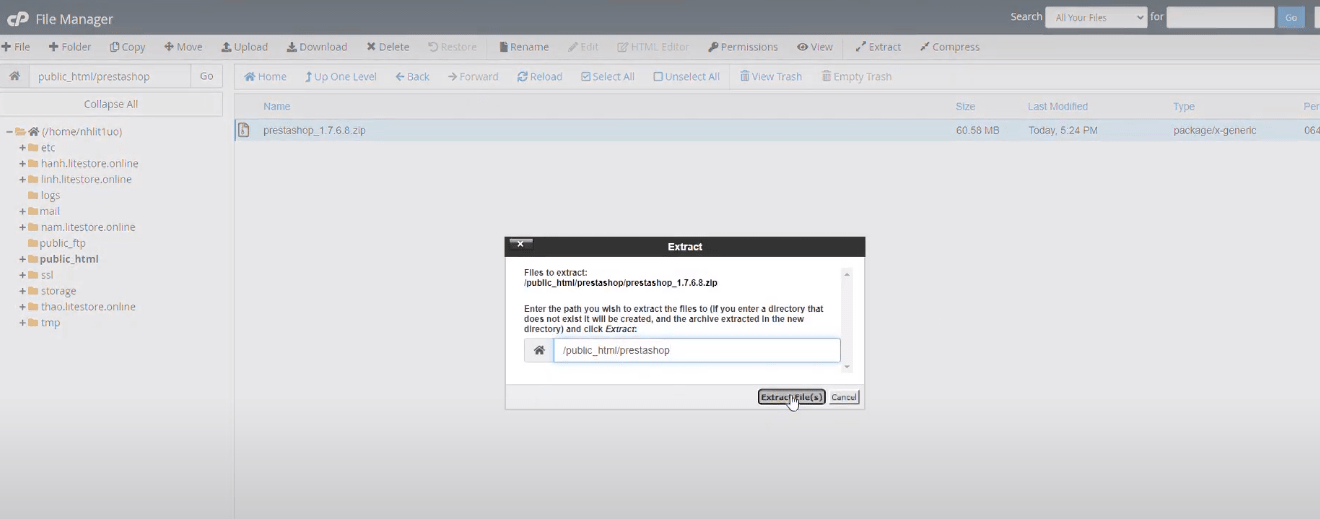Click the home icon beside path field
The image size is (1320, 519).
pyautogui.click(x=15, y=76)
